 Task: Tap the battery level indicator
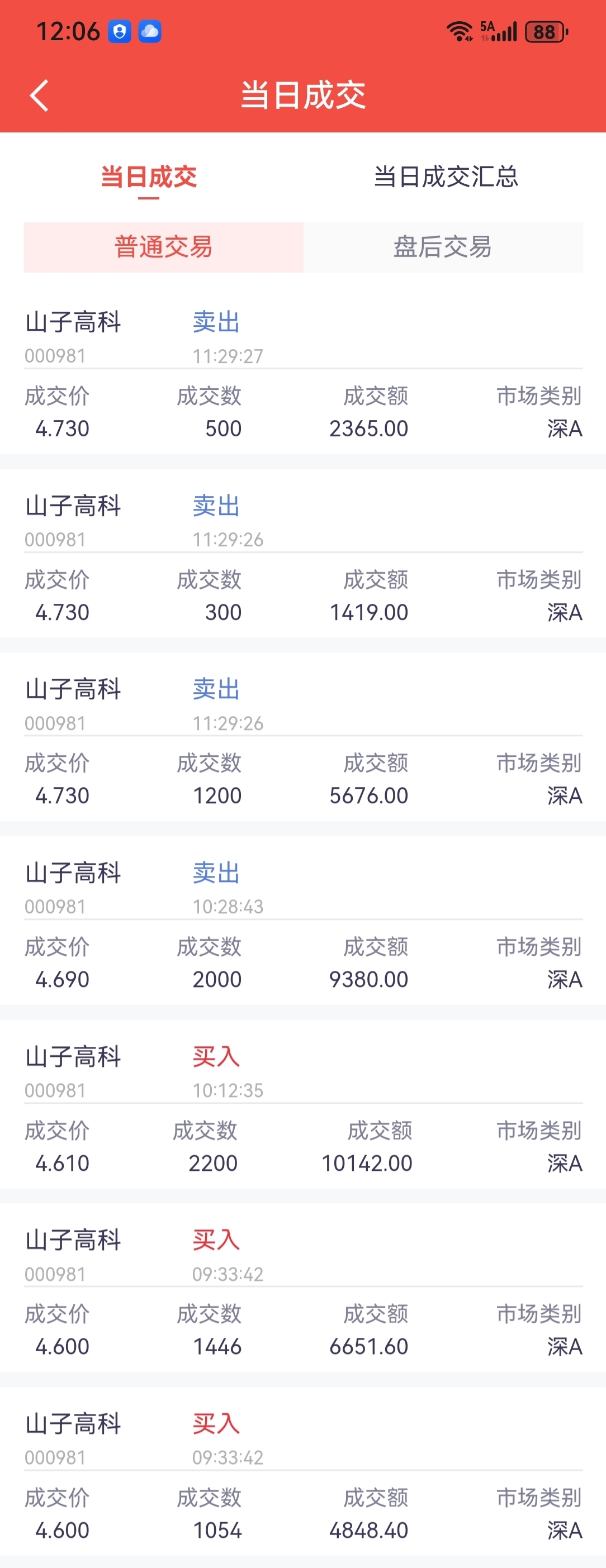(546, 32)
